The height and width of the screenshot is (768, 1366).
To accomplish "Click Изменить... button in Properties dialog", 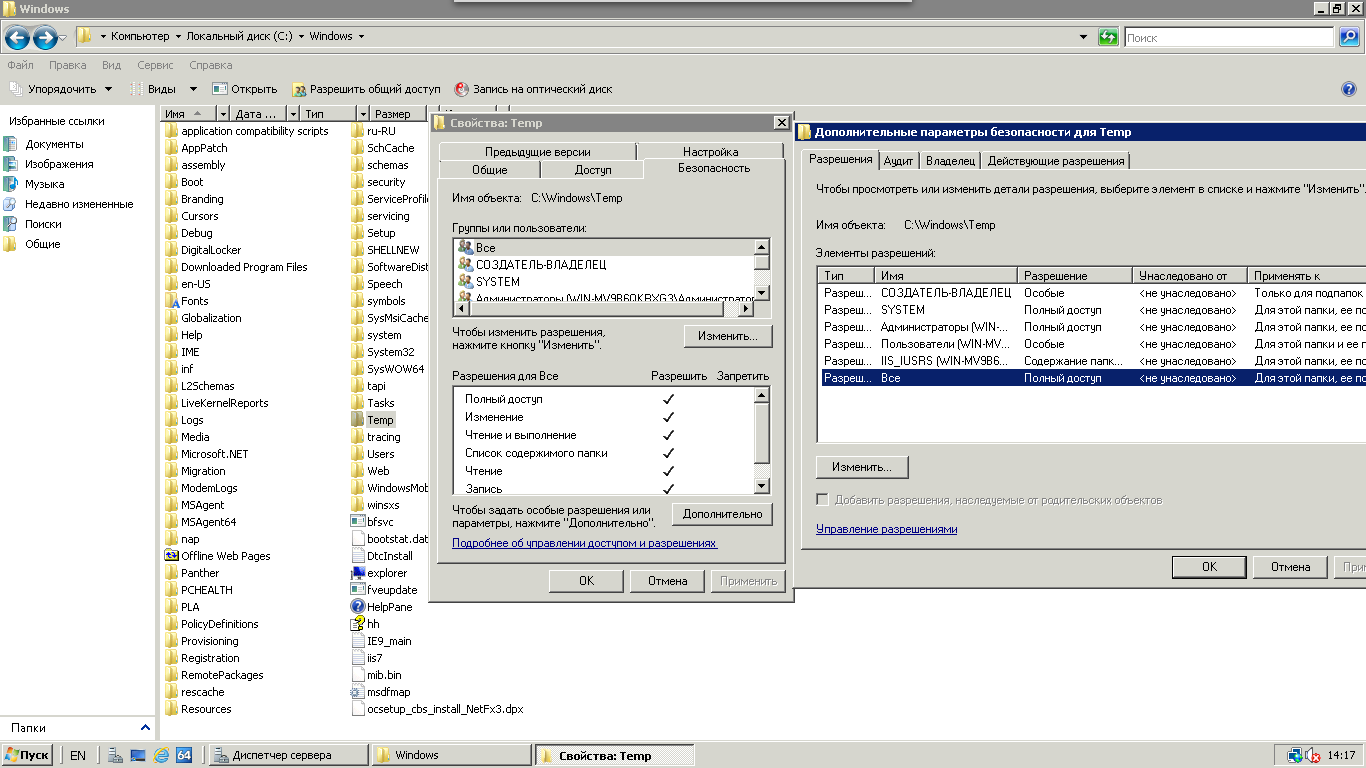I will point(728,337).
